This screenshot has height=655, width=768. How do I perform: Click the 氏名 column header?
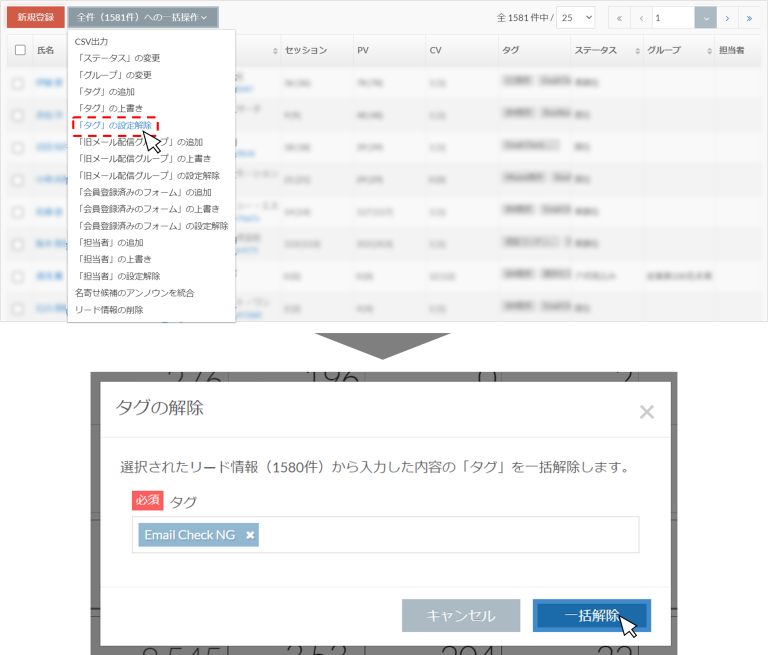pyautogui.click(x=46, y=50)
